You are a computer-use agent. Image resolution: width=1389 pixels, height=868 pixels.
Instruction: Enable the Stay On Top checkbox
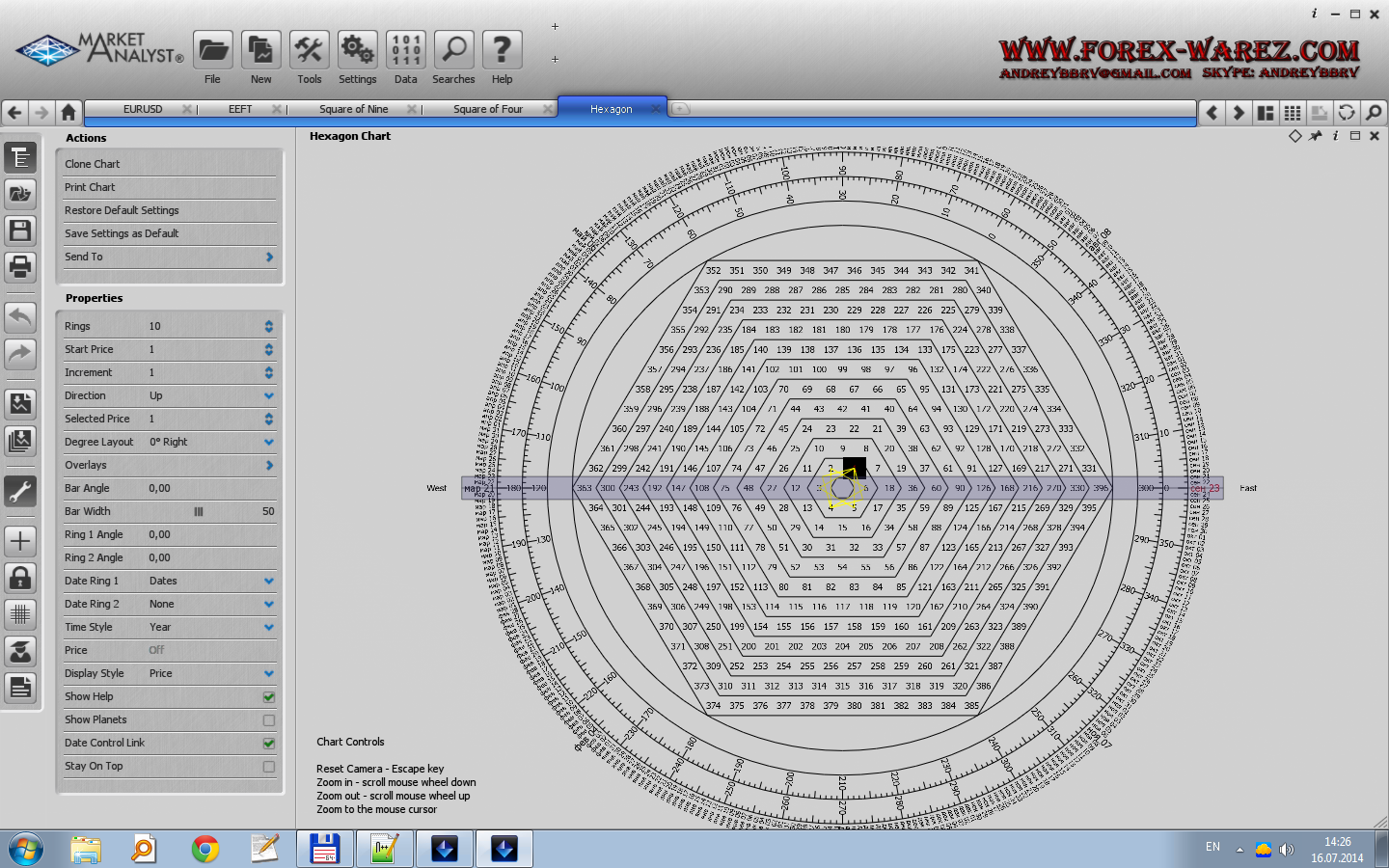point(269,766)
